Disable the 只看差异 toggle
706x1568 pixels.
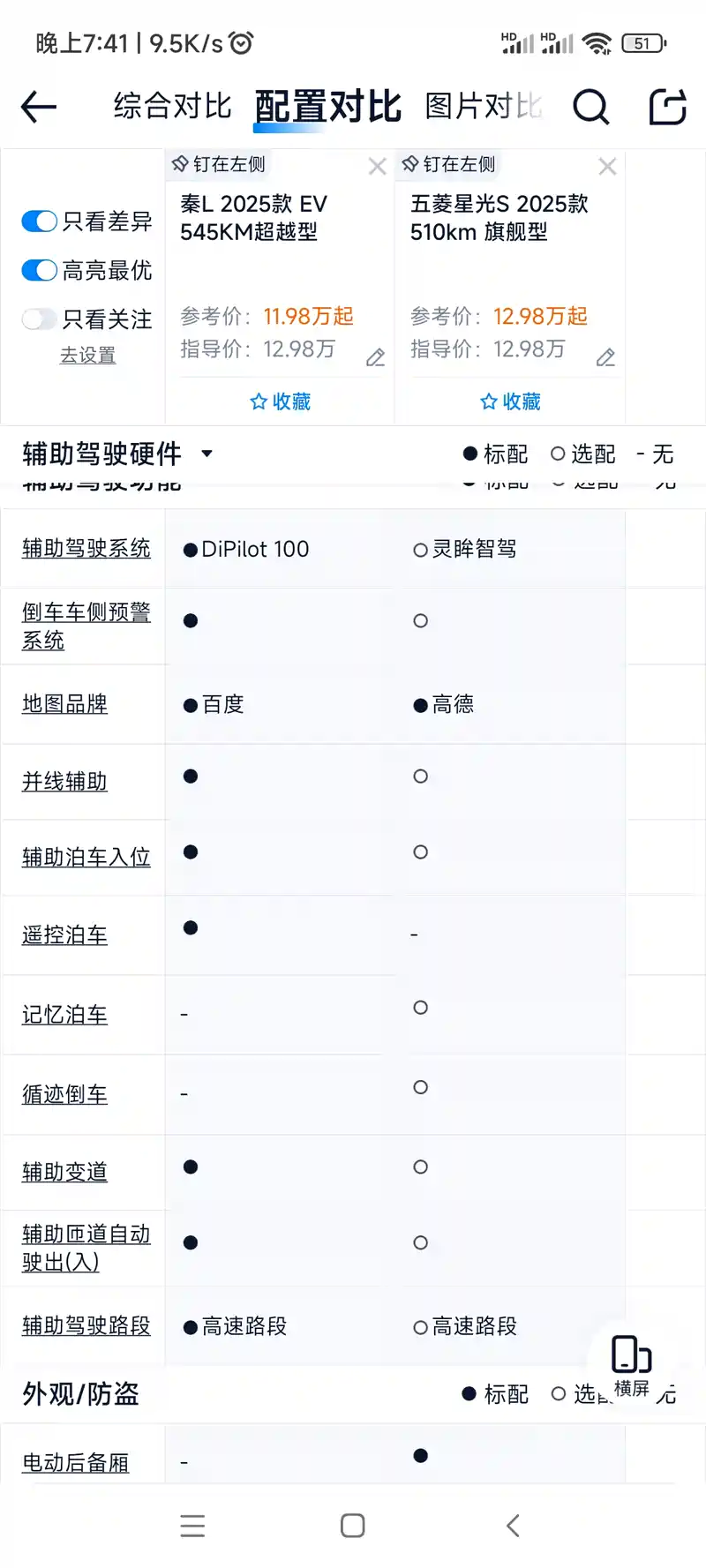(x=40, y=221)
